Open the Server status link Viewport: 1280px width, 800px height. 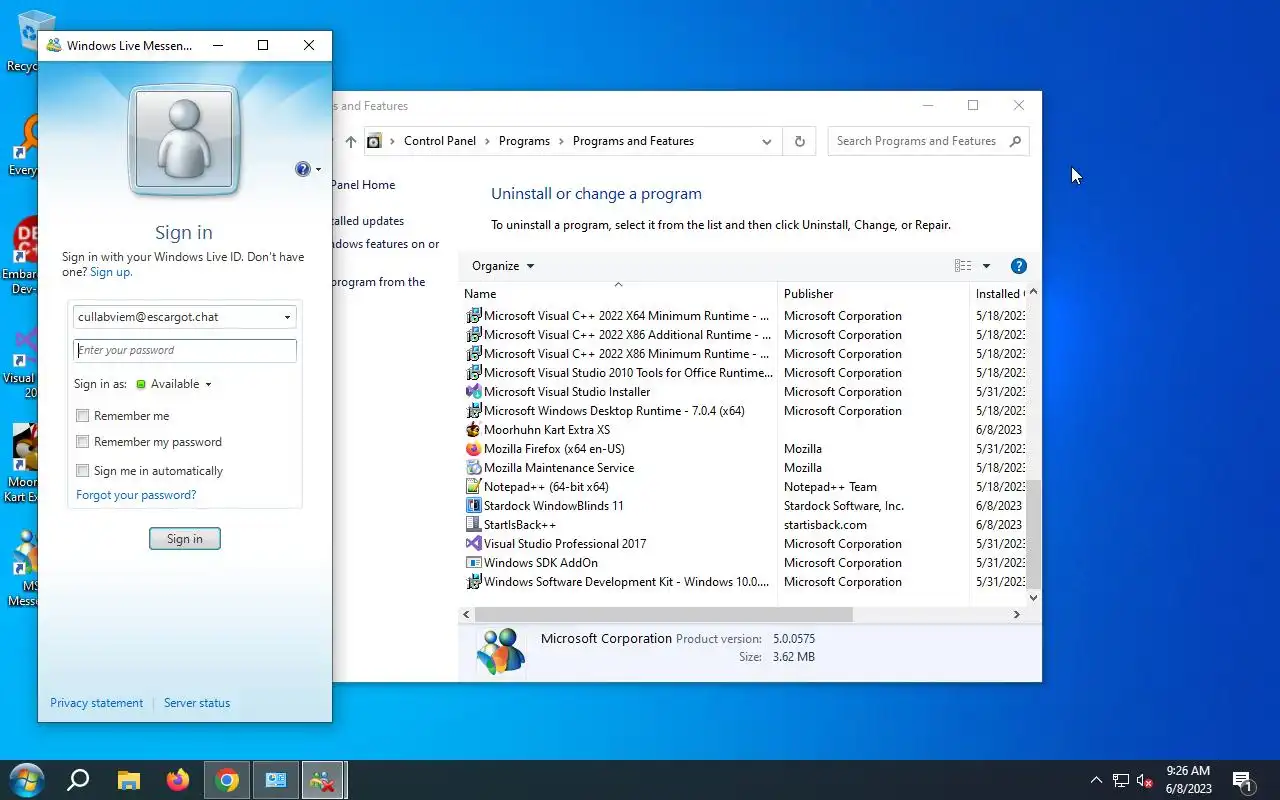[x=197, y=703]
